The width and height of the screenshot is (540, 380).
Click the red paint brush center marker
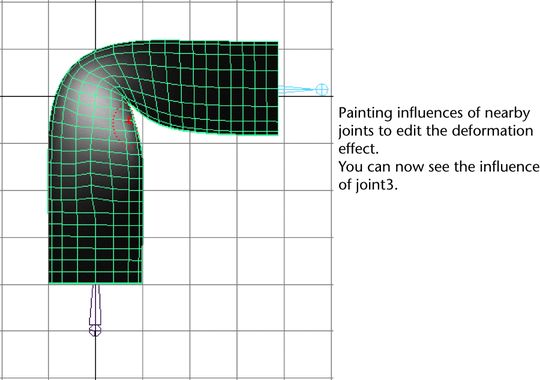point(129,121)
